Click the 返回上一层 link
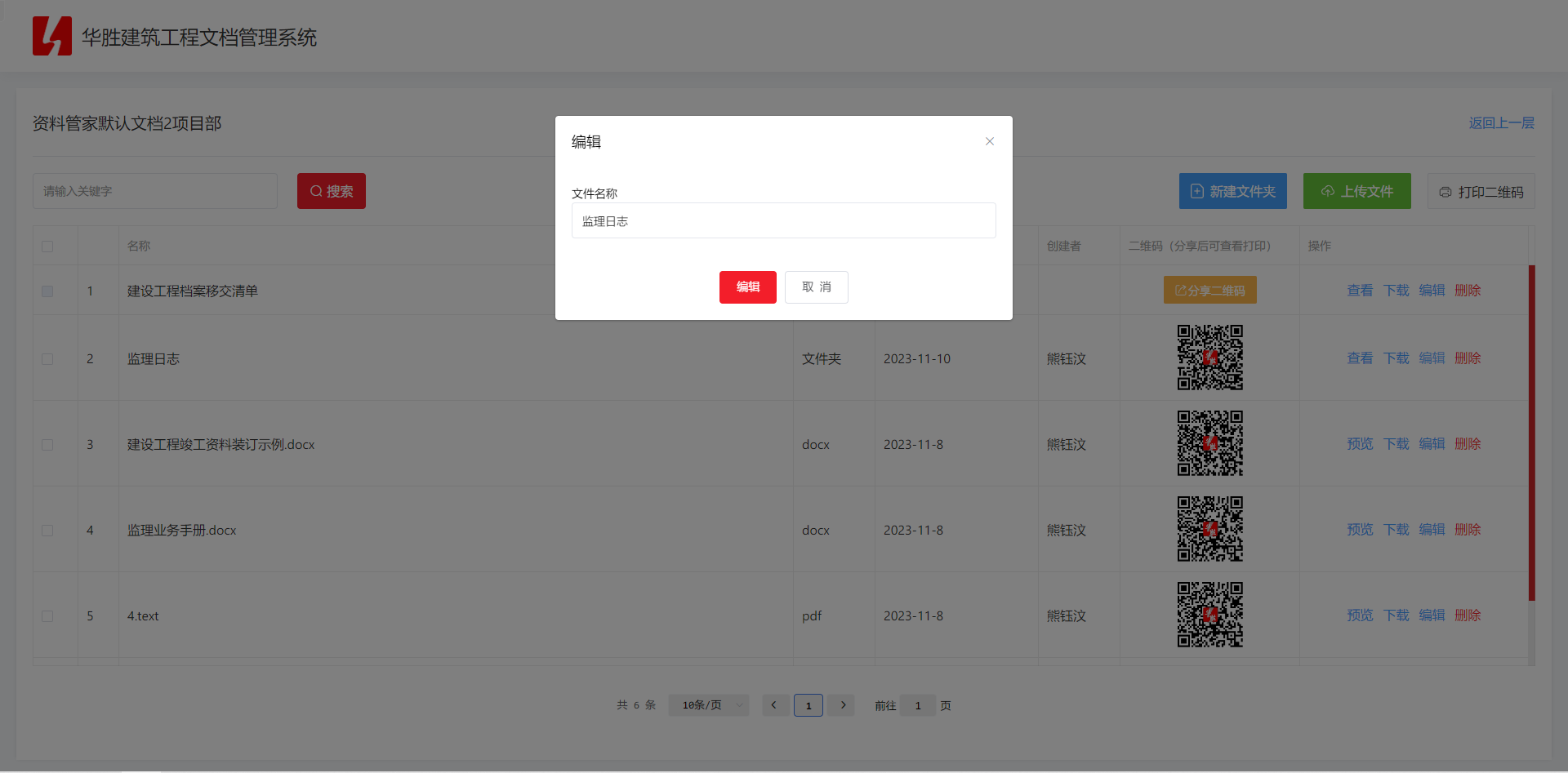 1502,122
